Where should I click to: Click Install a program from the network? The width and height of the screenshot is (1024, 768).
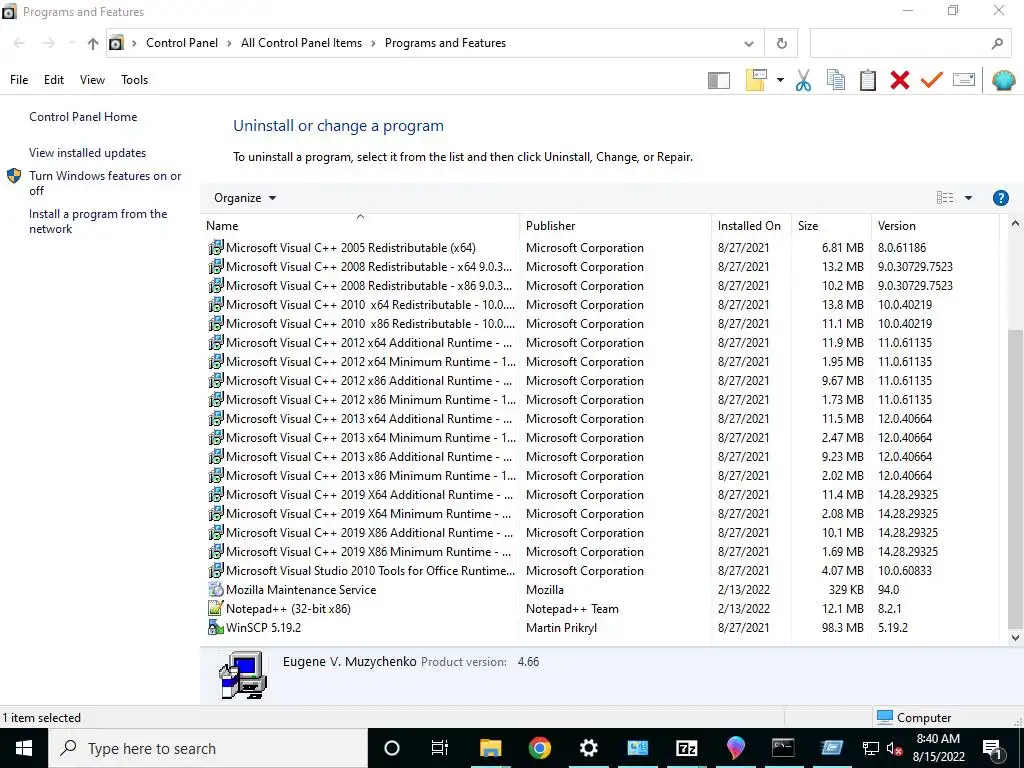click(98, 221)
